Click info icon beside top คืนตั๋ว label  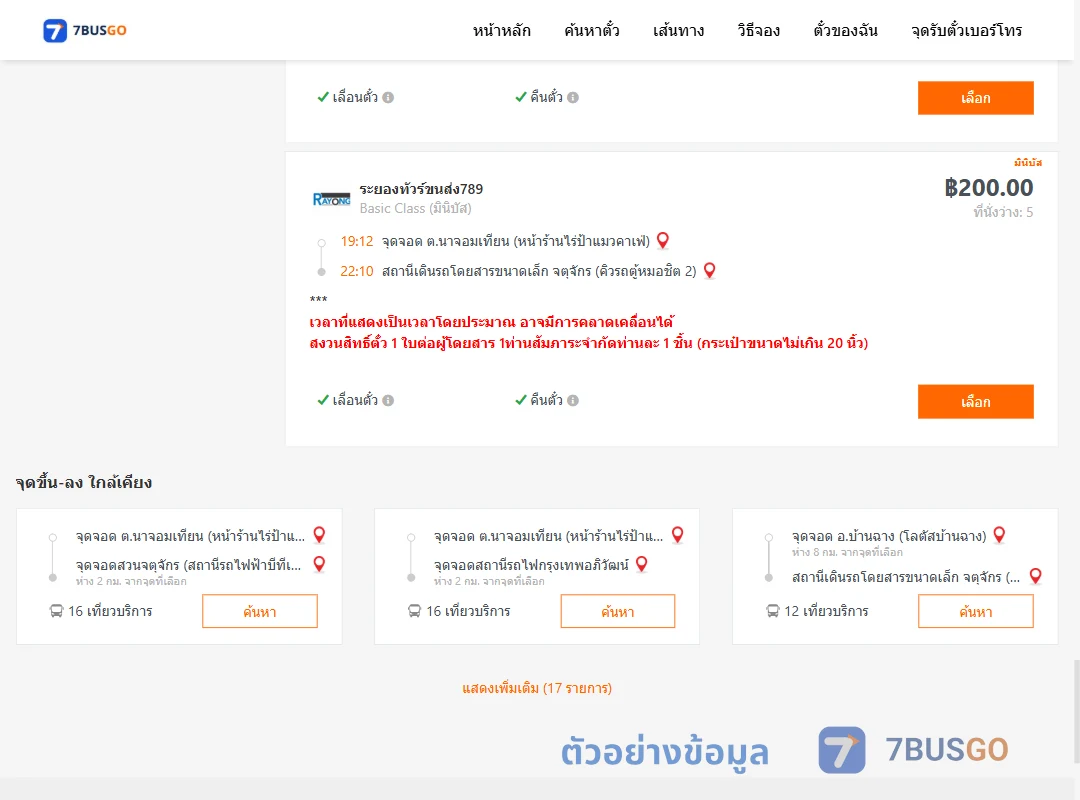(x=573, y=98)
